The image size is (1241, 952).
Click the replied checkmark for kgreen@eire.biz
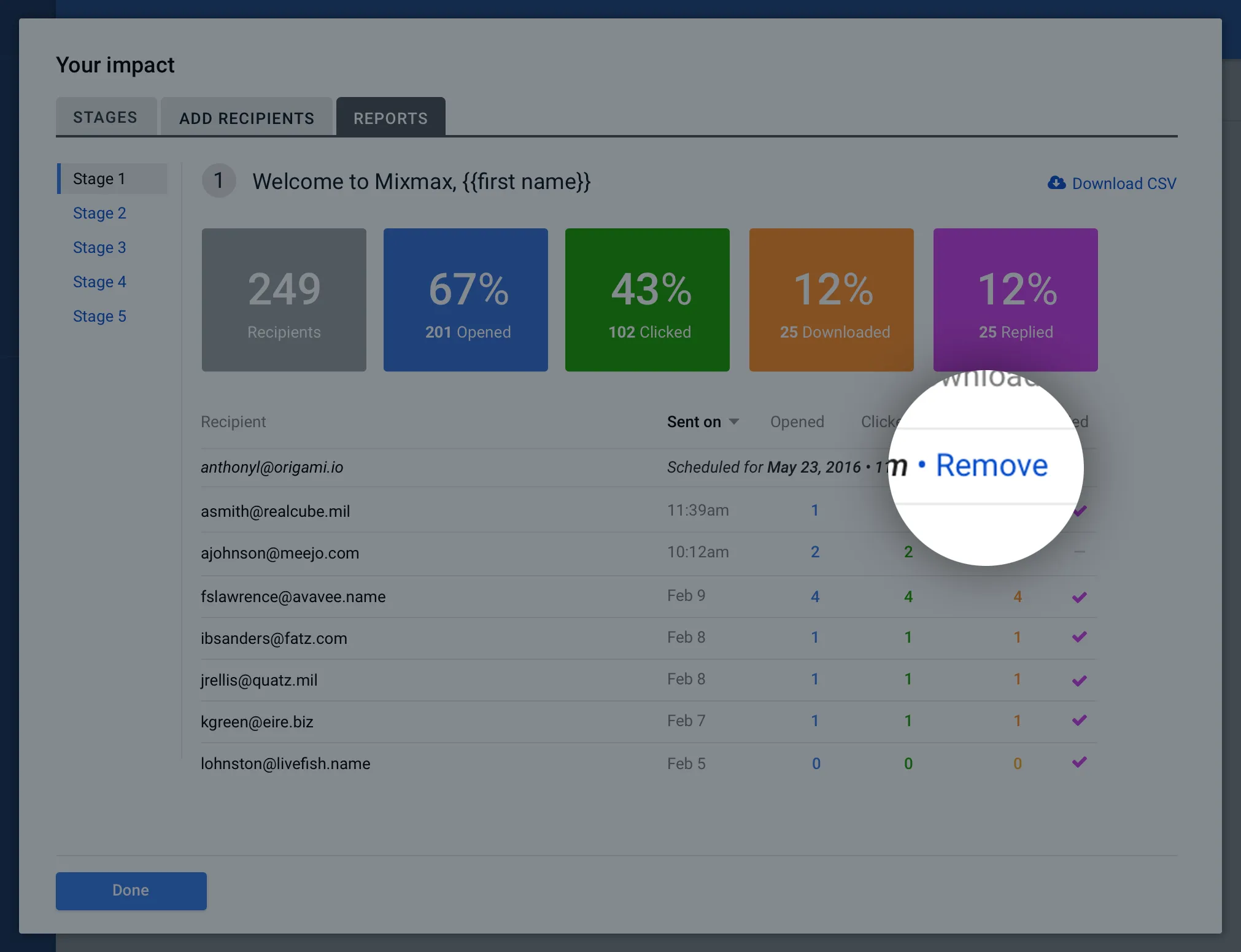point(1080,721)
